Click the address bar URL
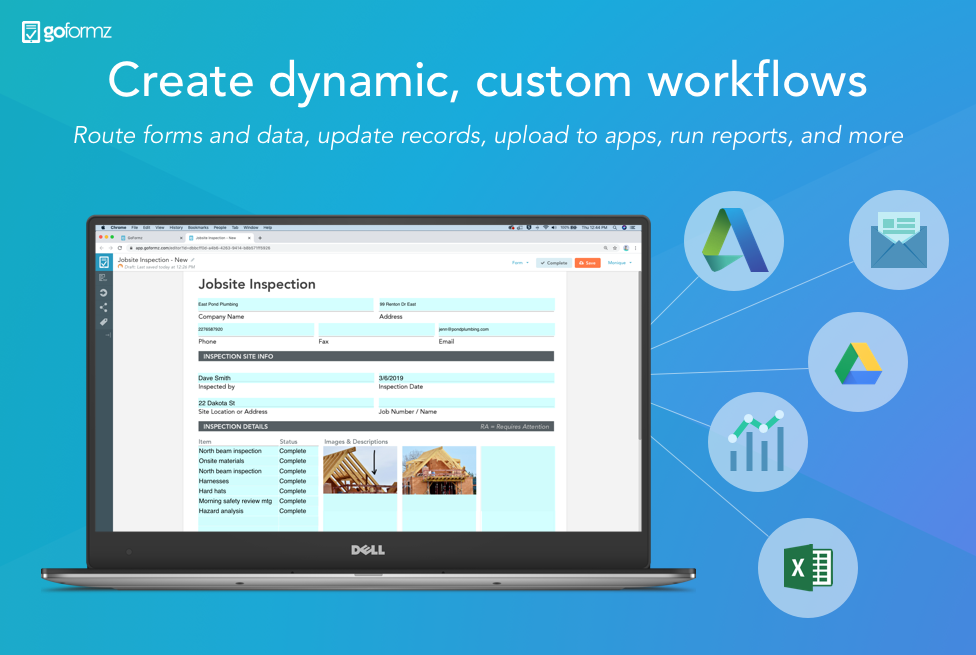Image resolution: width=976 pixels, height=655 pixels. (203, 248)
